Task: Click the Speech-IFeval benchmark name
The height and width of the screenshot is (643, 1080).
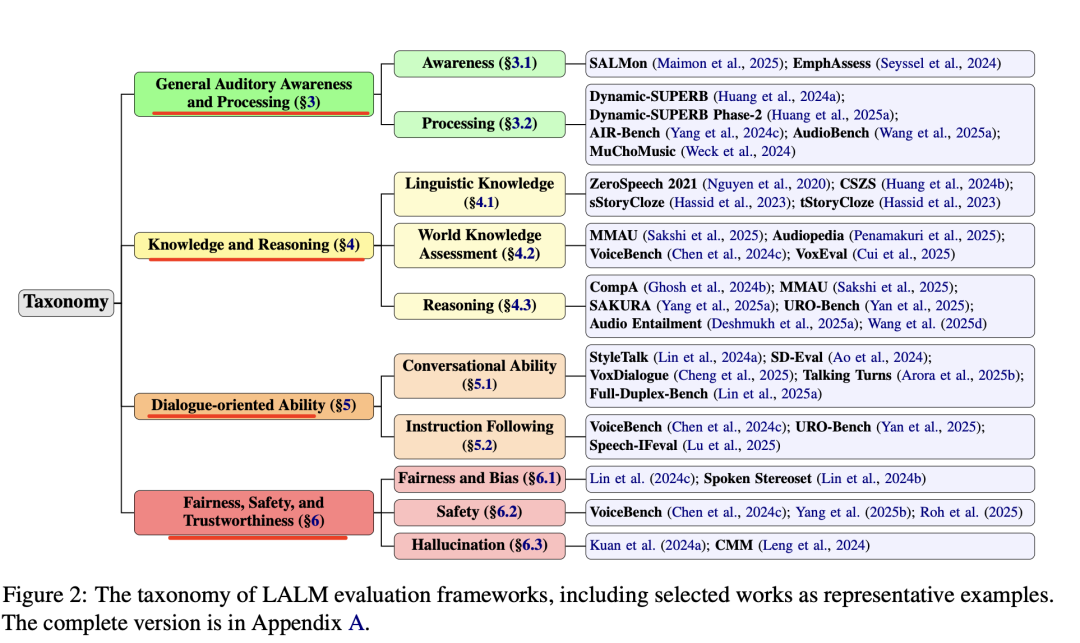Action: tap(634, 445)
